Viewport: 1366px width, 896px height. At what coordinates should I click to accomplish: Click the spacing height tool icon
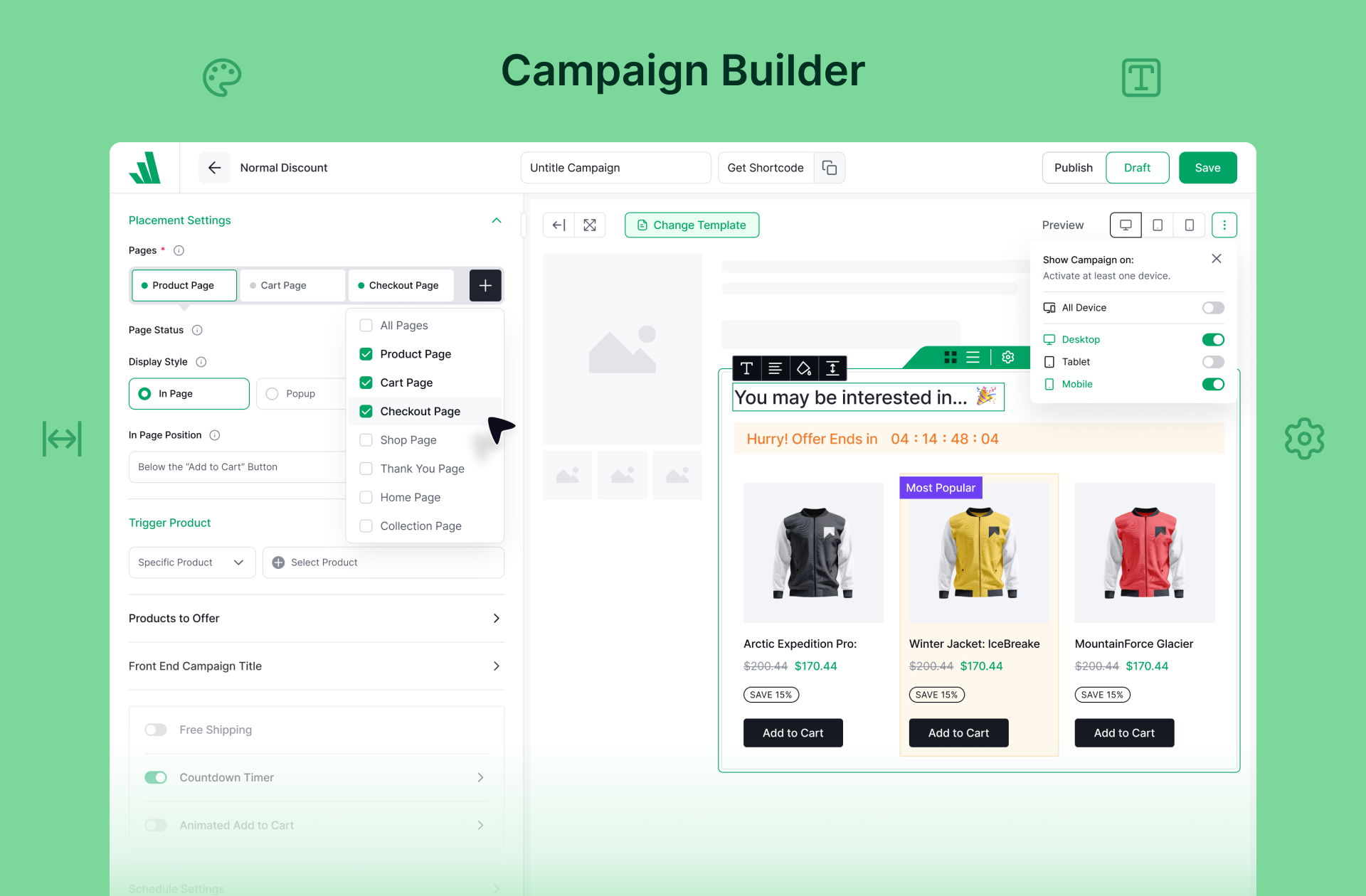click(x=832, y=368)
